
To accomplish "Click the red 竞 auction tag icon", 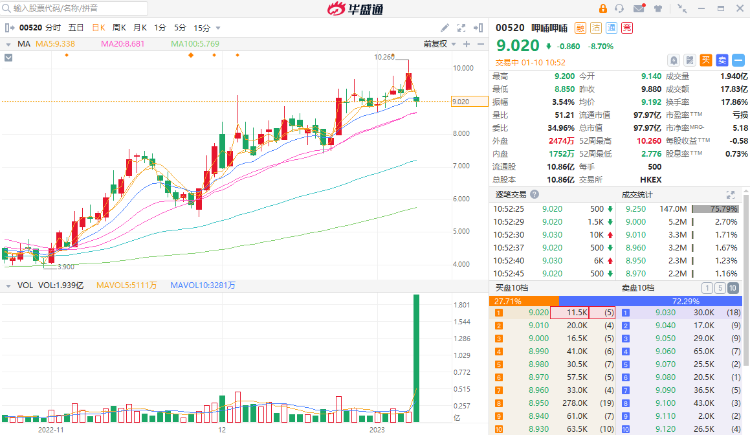I will pyautogui.click(x=627, y=28).
